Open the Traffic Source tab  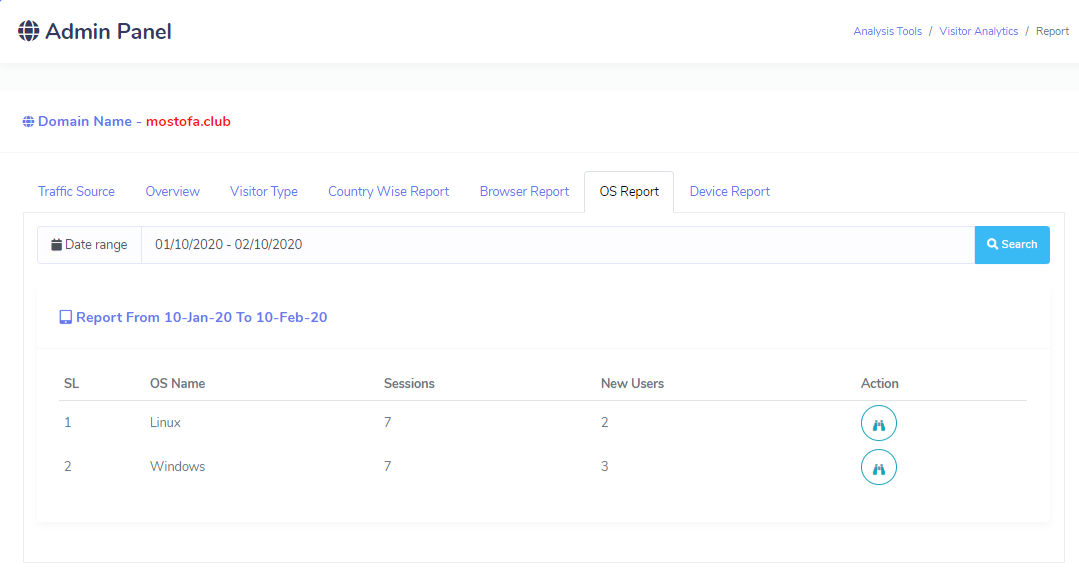[76, 192]
